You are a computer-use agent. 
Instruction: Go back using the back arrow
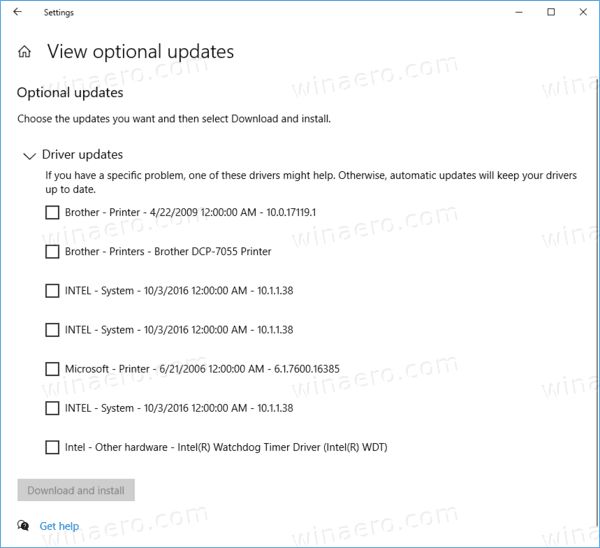(x=18, y=12)
